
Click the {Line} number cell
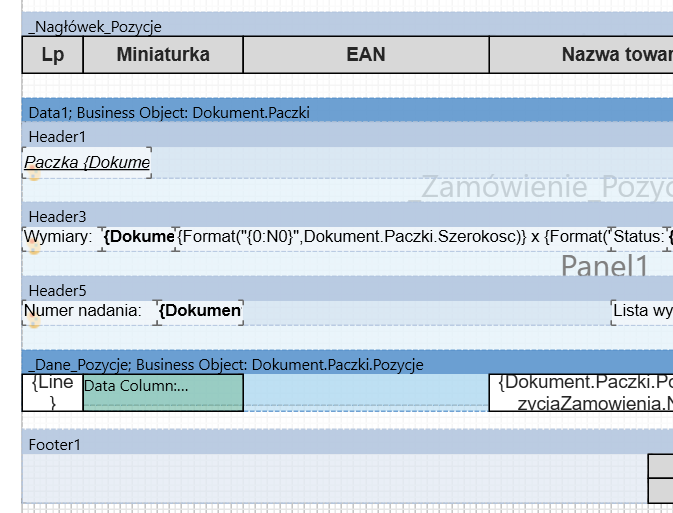52,392
